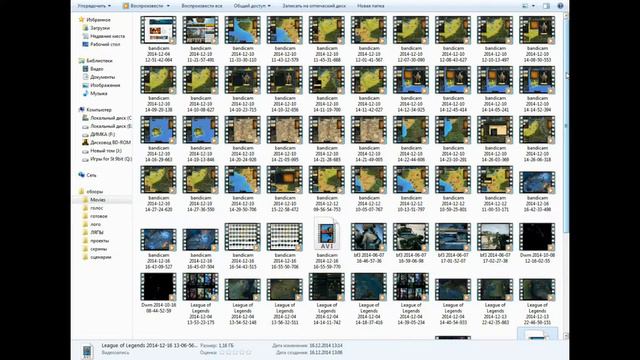Image resolution: width=640 pixels, height=360 pixels.
Task: Toggle the preview pane icon
Action: coord(546,6)
